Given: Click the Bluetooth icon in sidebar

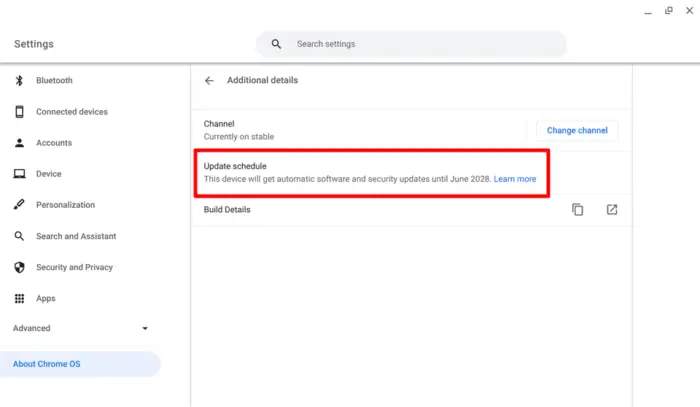Looking at the screenshot, I should [x=19, y=80].
